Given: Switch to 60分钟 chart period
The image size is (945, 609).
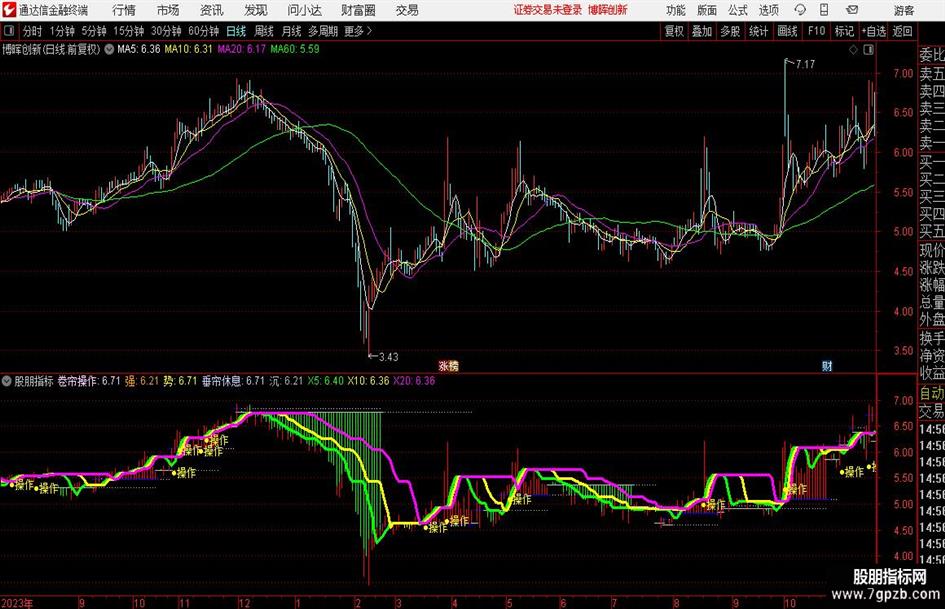Looking at the screenshot, I should (204, 31).
